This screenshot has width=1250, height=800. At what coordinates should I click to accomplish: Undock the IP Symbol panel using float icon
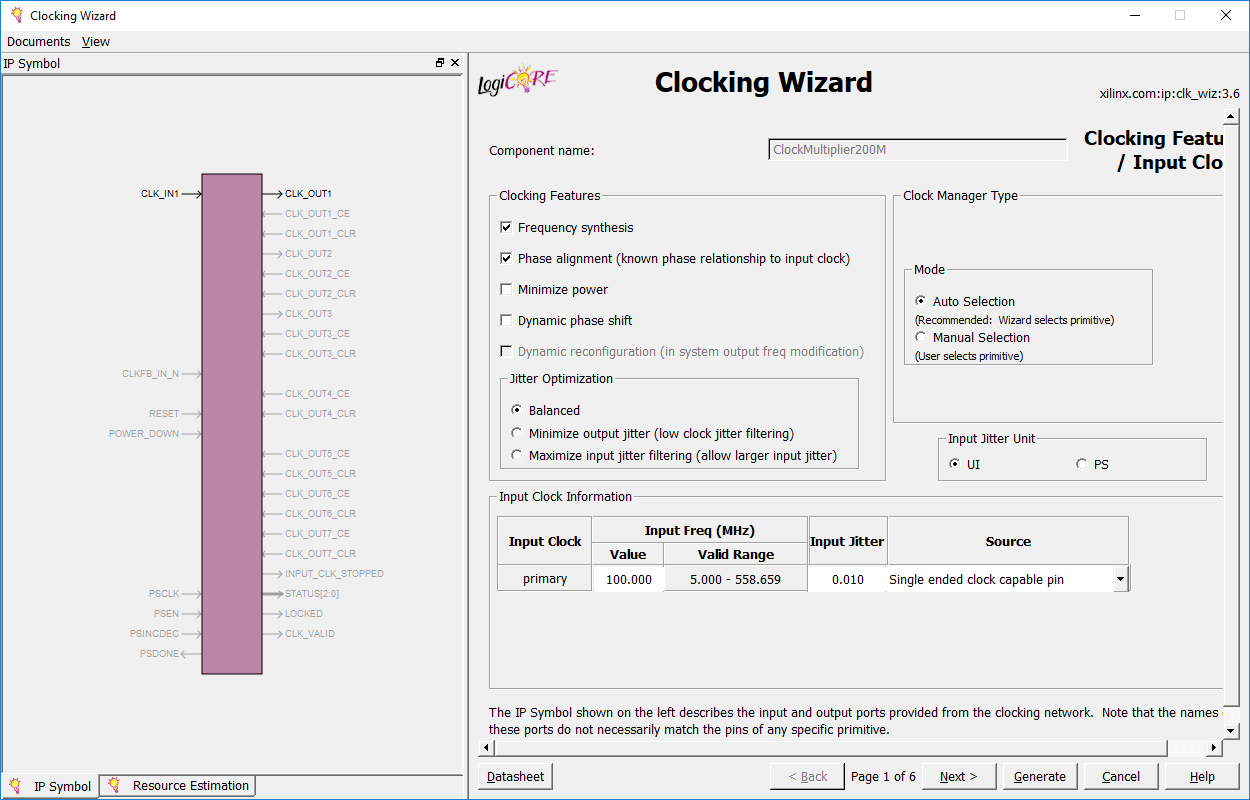pyautogui.click(x=439, y=62)
